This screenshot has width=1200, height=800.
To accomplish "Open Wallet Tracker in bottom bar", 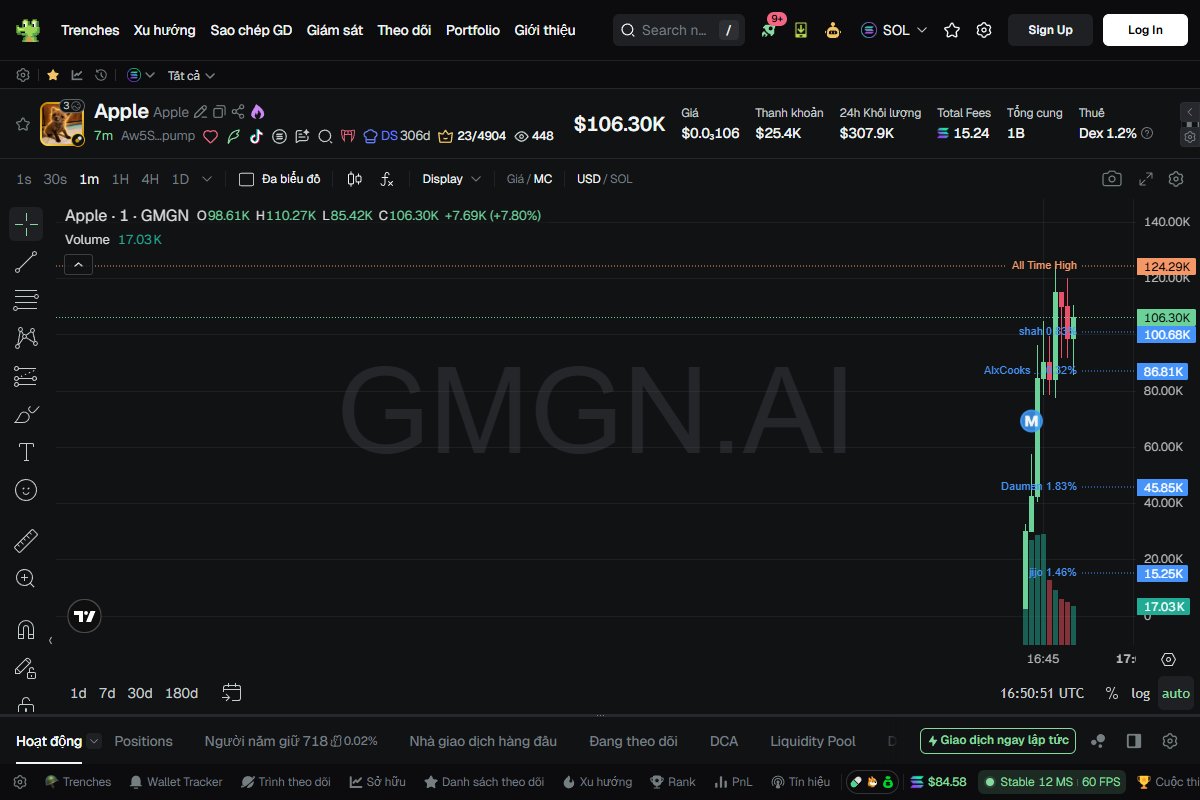I will pyautogui.click(x=176, y=782).
